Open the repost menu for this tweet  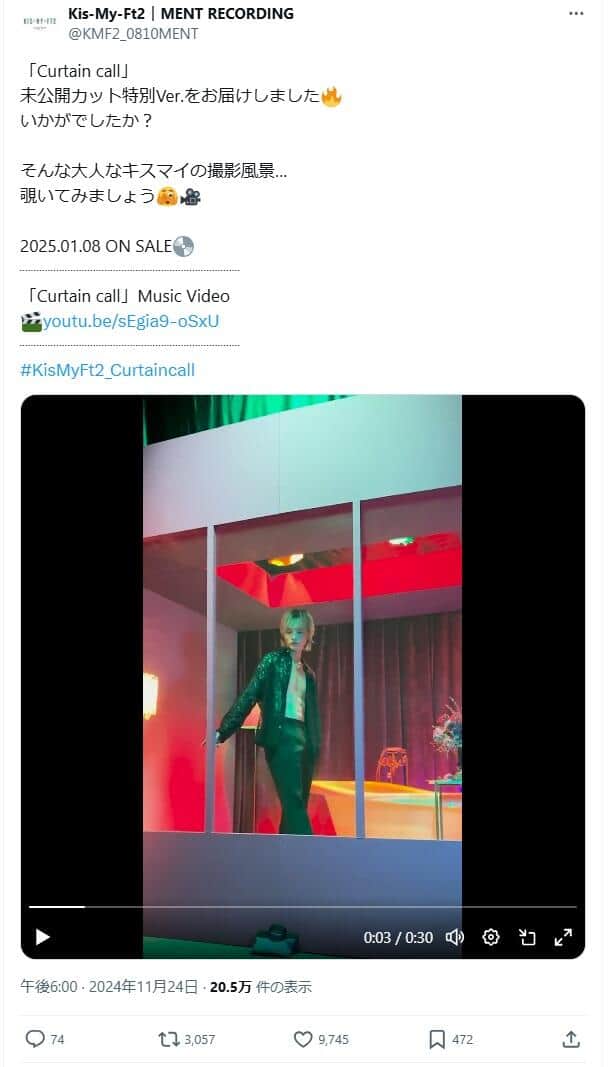click(x=169, y=1039)
